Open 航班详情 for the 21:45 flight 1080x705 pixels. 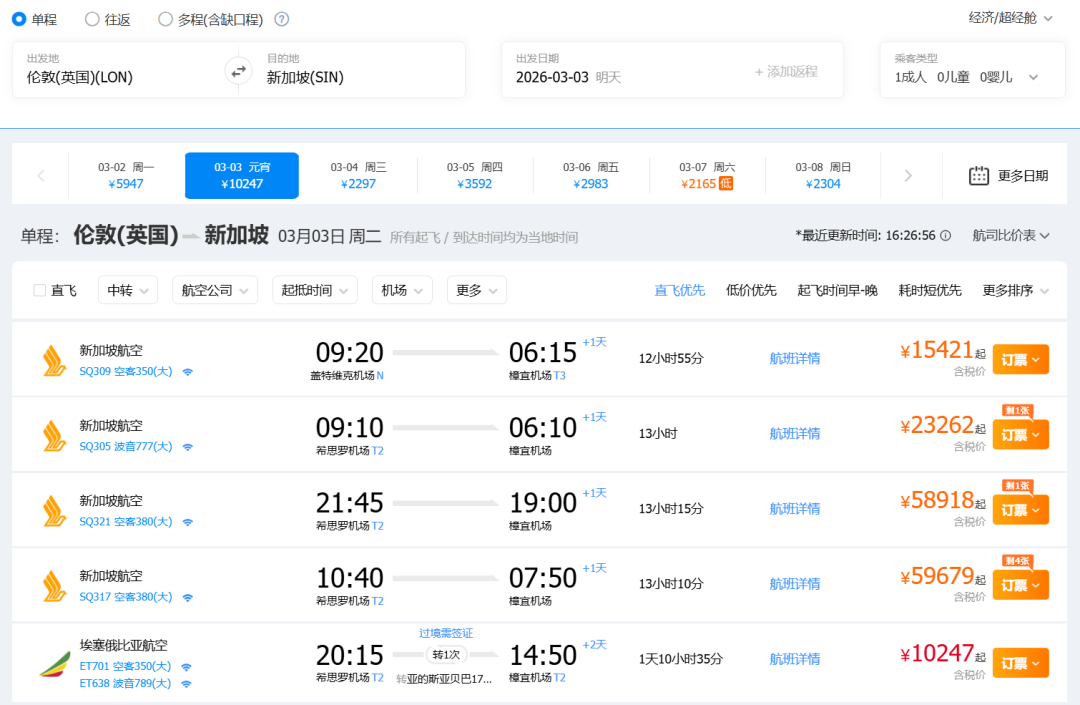tap(794, 508)
